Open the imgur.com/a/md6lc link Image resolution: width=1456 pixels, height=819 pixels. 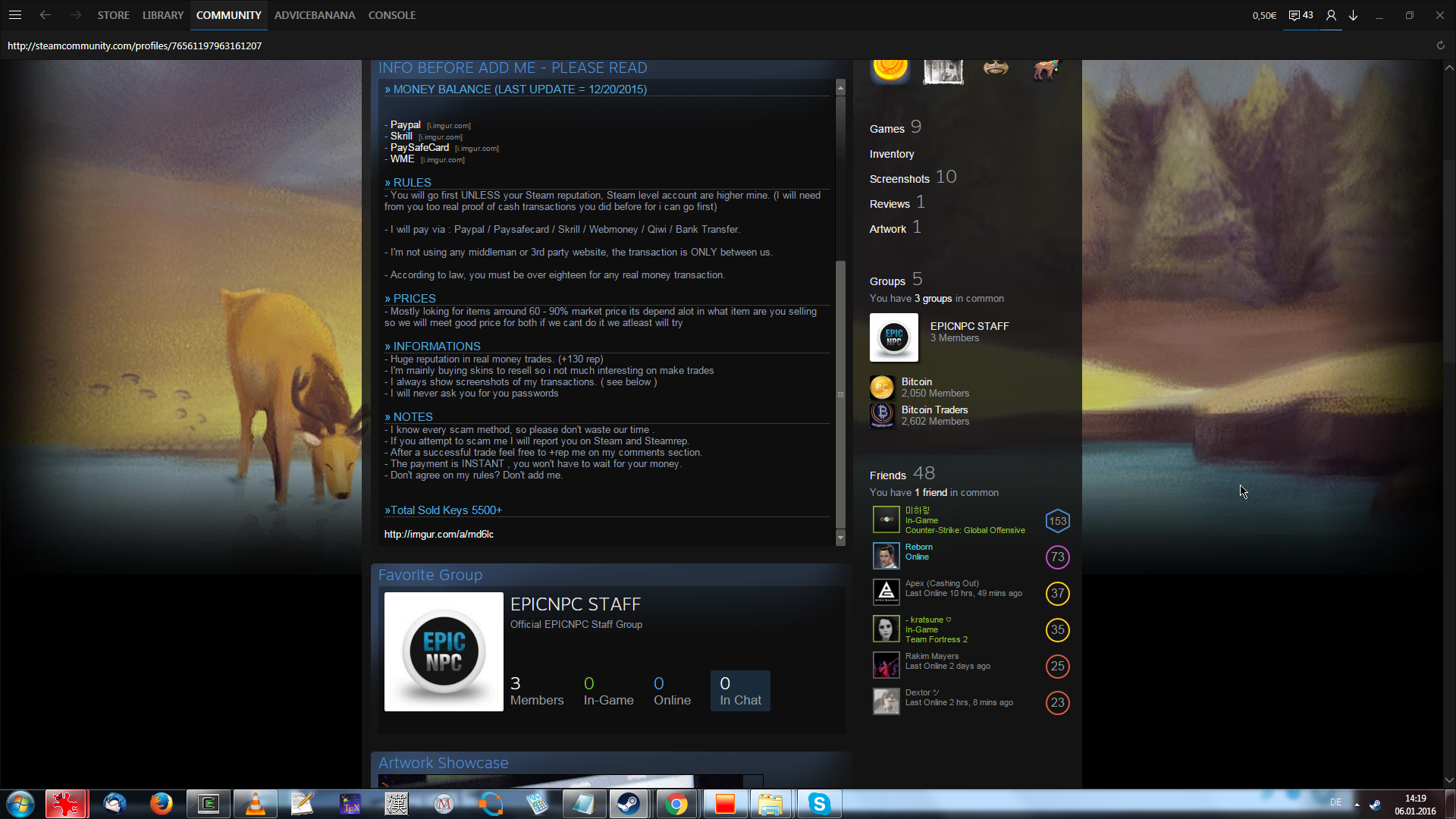(438, 535)
